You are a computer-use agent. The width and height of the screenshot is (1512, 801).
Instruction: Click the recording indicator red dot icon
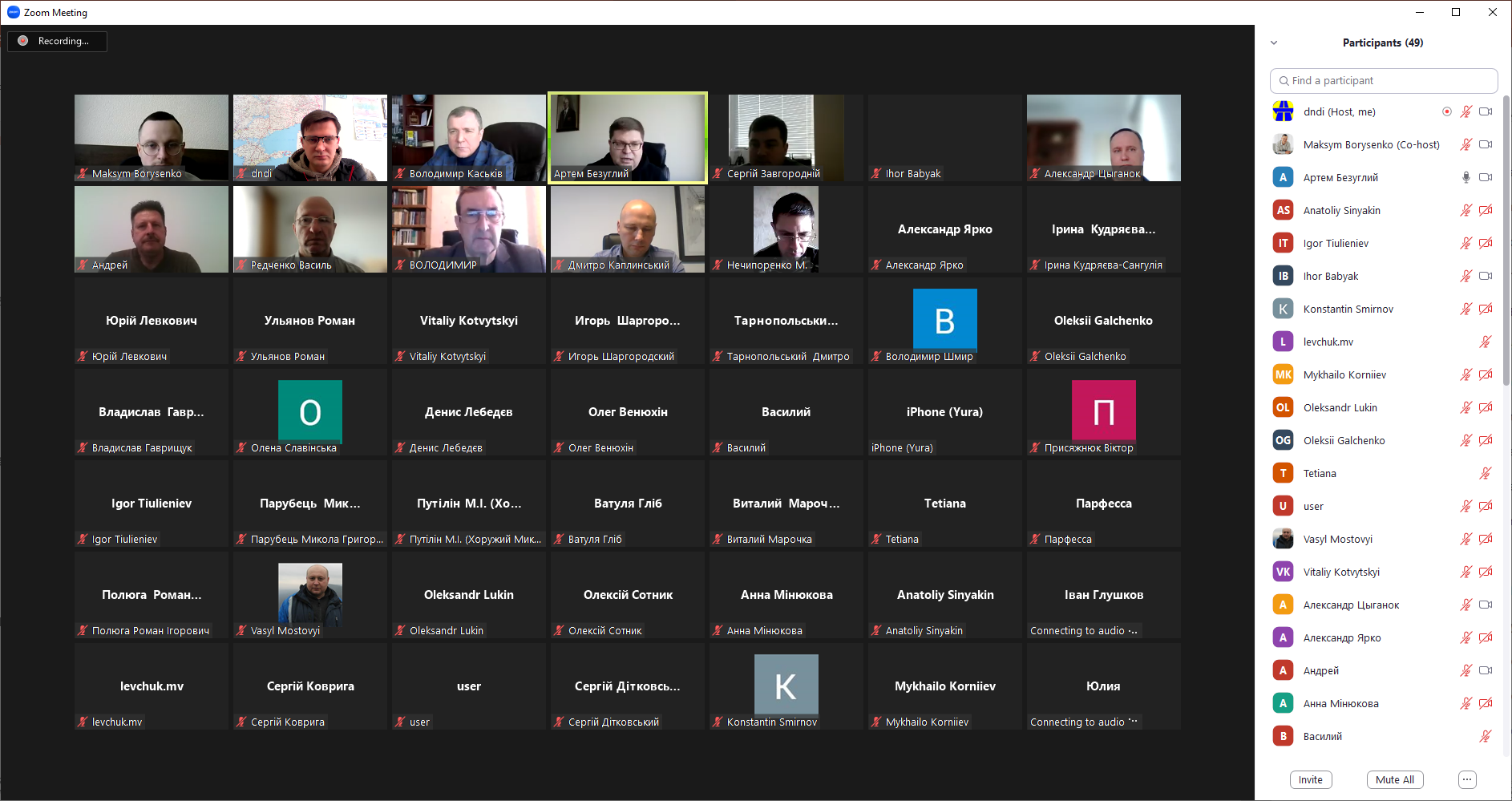pyautogui.click(x=23, y=41)
